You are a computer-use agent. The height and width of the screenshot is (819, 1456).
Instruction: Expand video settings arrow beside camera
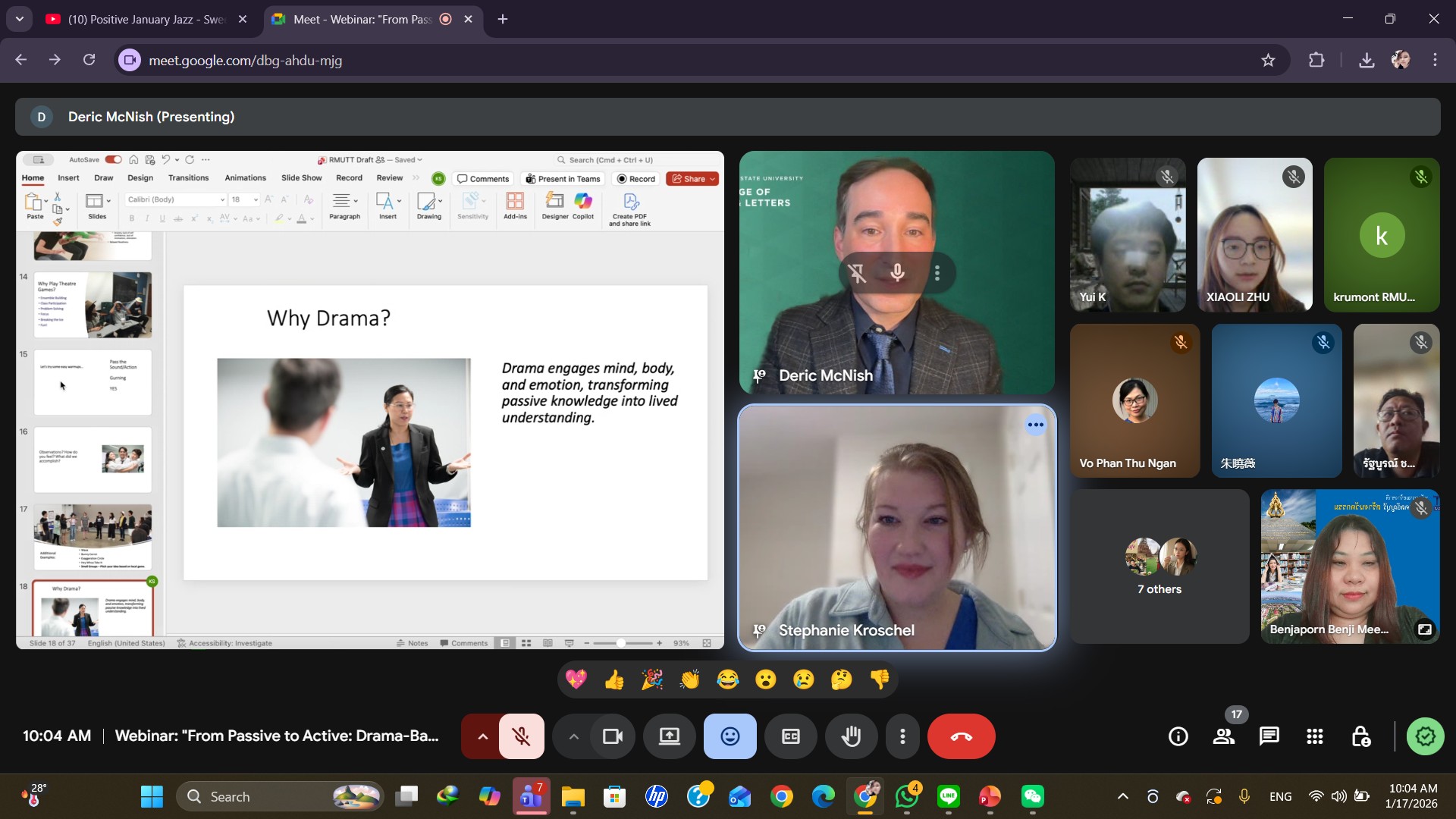pos(573,736)
